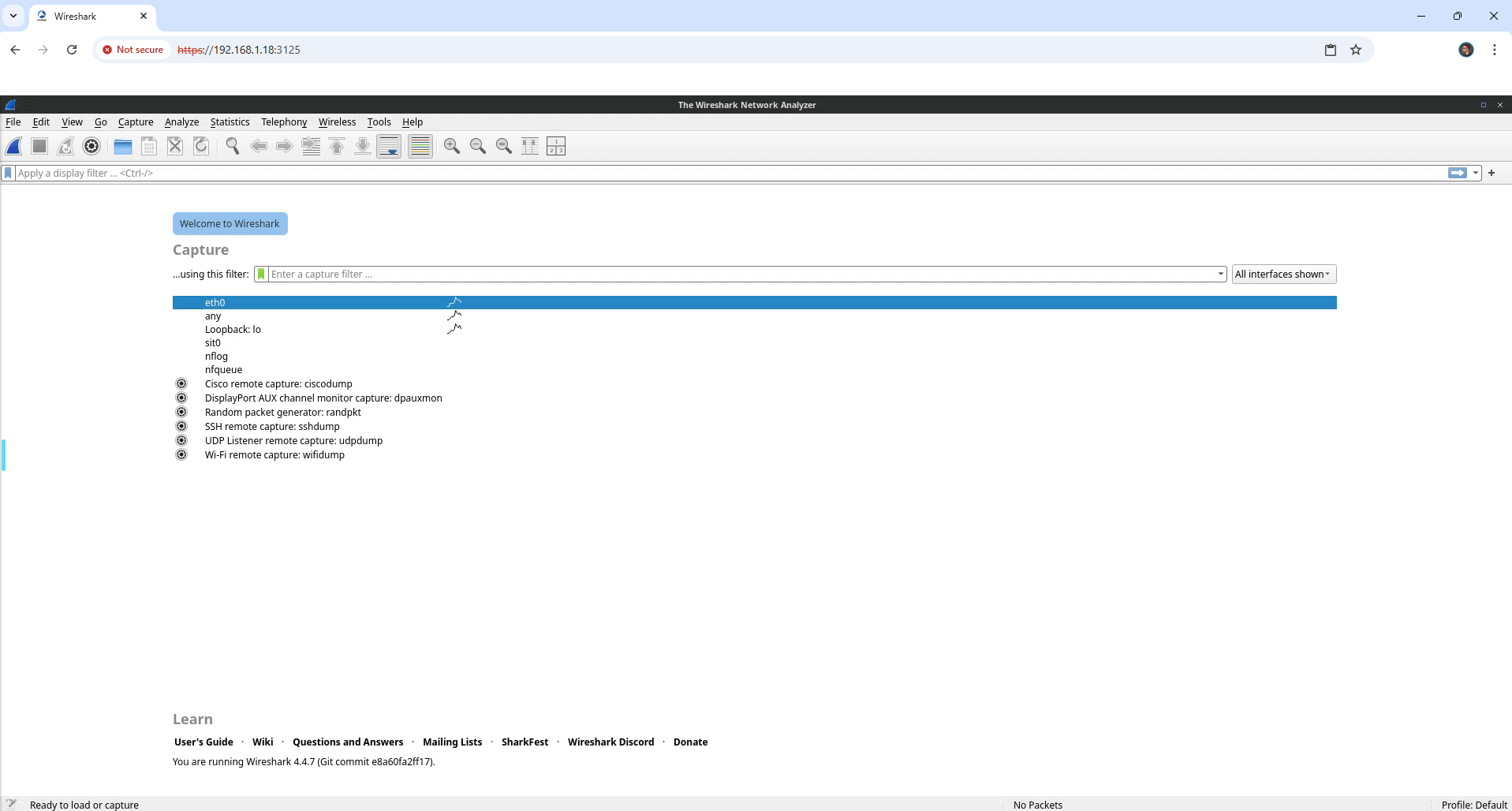Select the Loopback: lo interface
Screen dimensions: 1512x811
coord(755,329)
